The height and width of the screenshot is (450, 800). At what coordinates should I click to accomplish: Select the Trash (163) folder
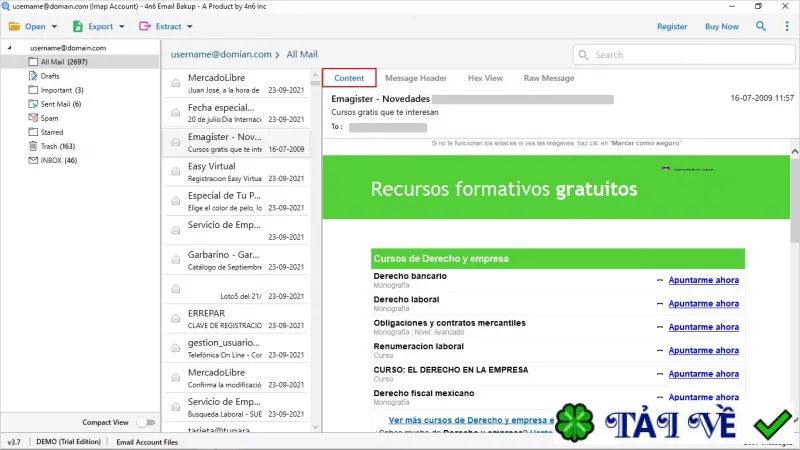click(58, 146)
